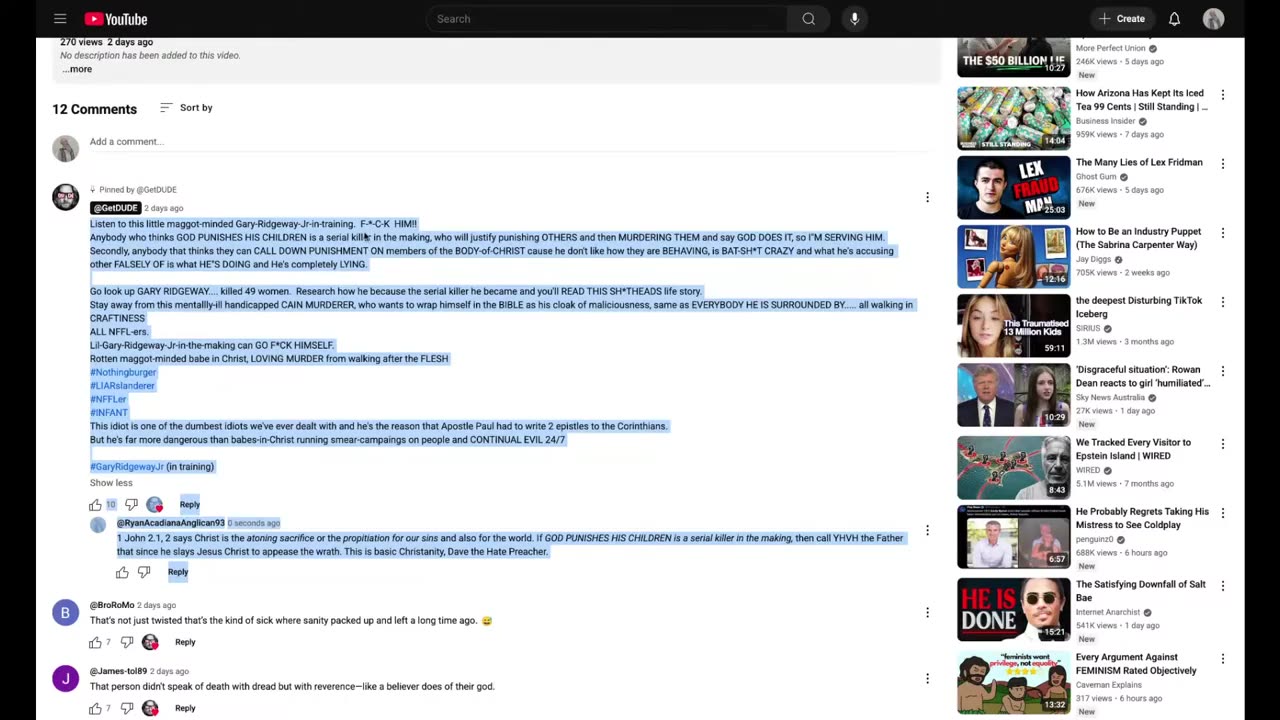This screenshot has width=1280, height=720.
Task: Click the #Nothingburger hashtag
Action: pos(123,372)
